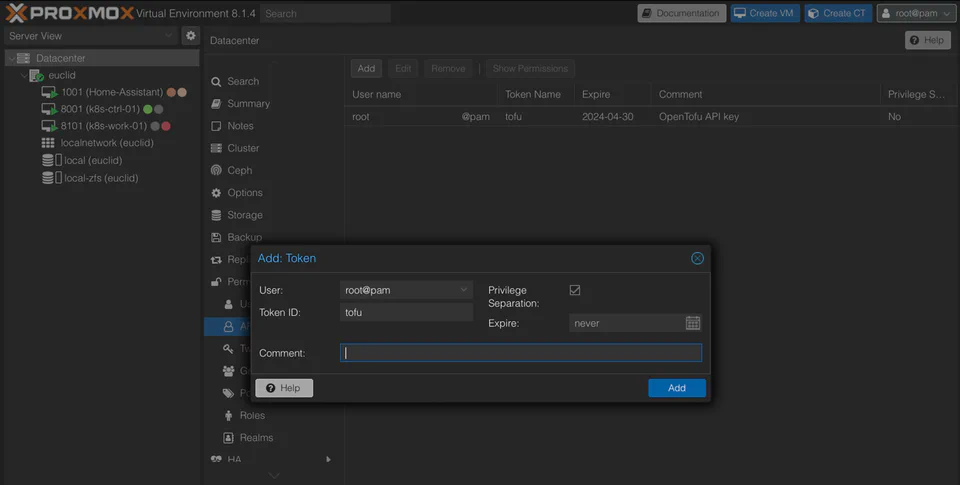Click the top-right Help button
The height and width of the screenshot is (485, 960).
(x=928, y=40)
